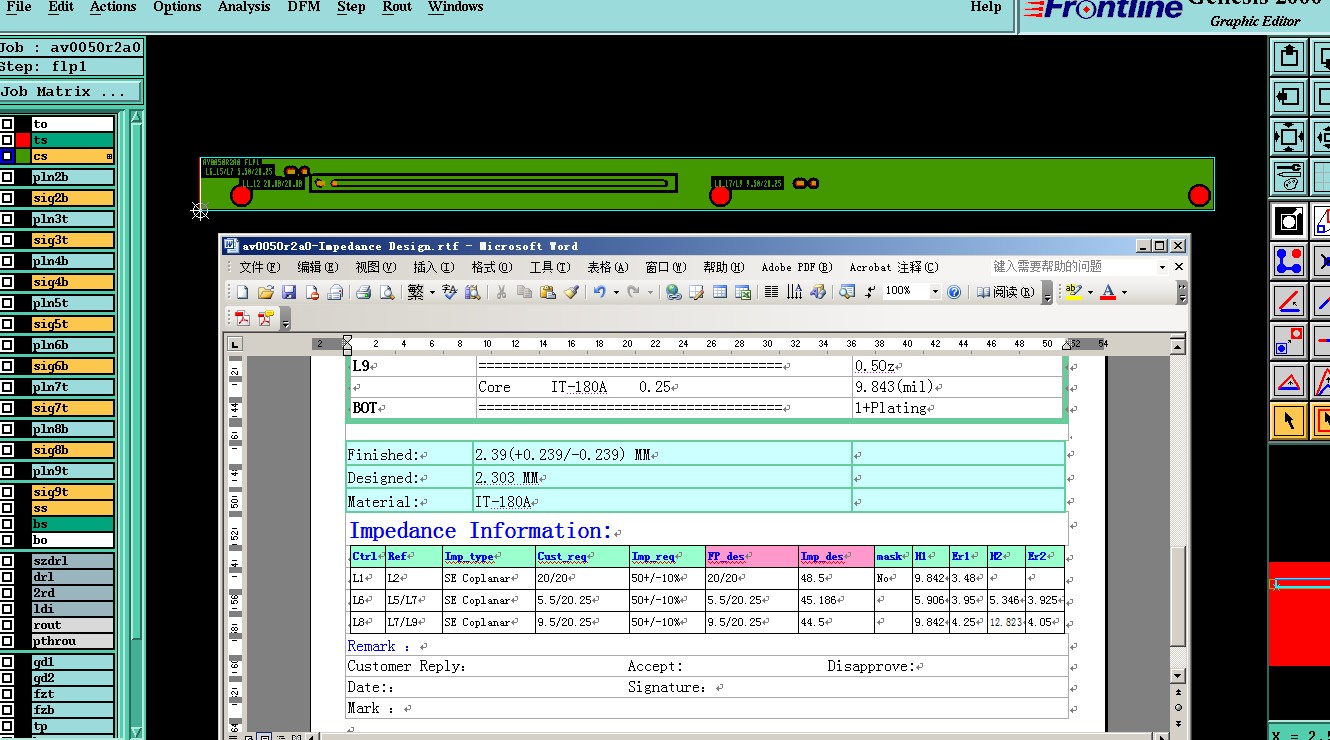Click green color swatch of layer cs
This screenshot has height=740, width=1330.
(22, 156)
